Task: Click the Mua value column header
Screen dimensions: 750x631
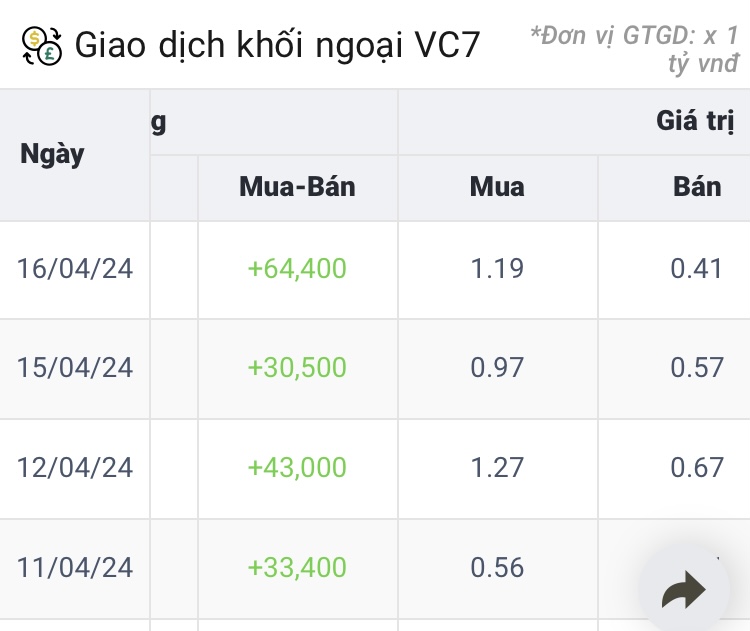Action: point(497,187)
